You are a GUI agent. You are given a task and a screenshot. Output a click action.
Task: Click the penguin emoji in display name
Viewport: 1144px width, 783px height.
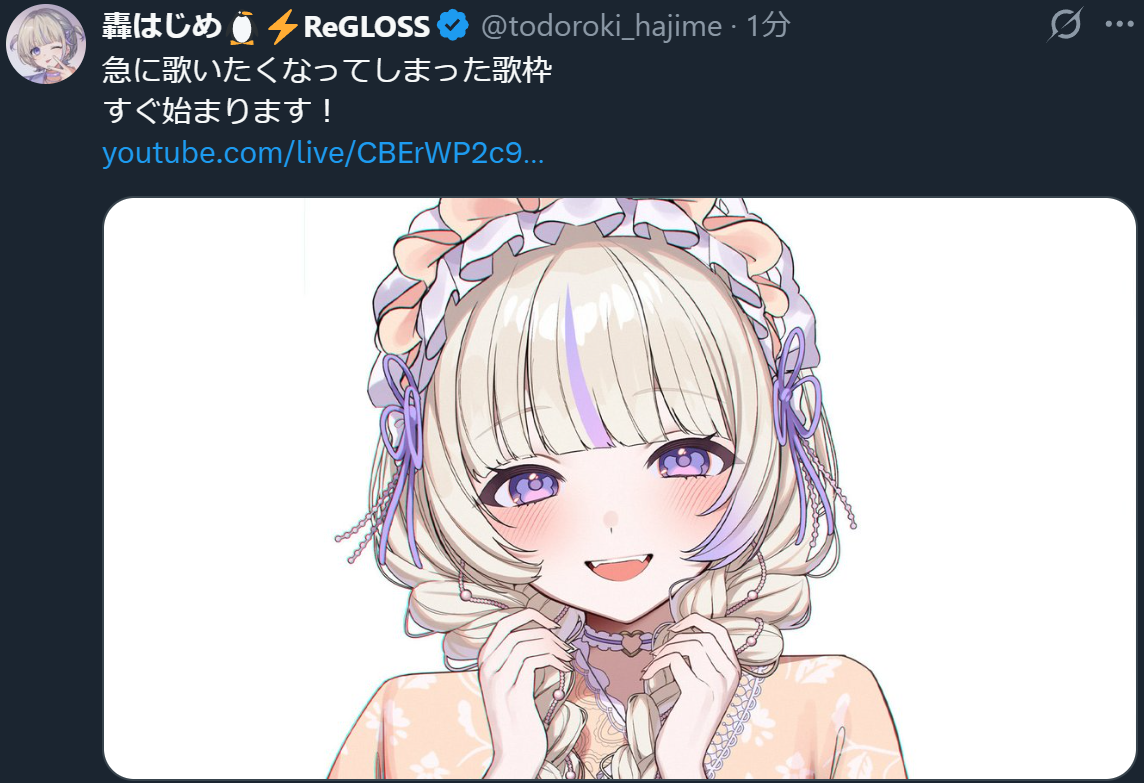(x=242, y=28)
